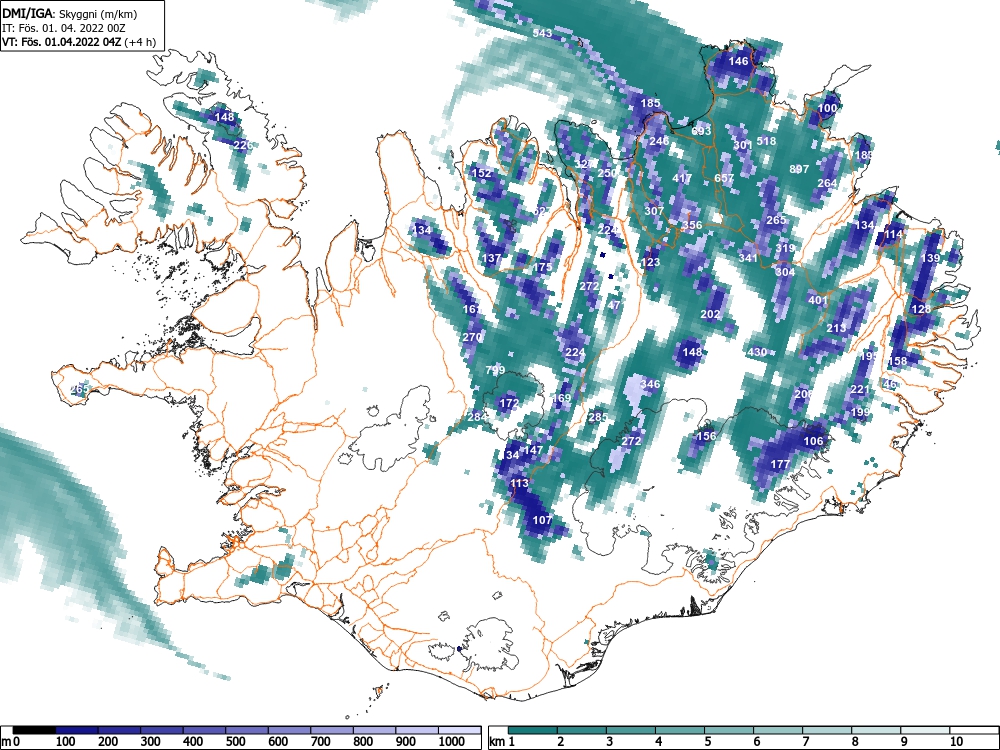Click the visibility value 897 on the map
The width and height of the screenshot is (1000, 750).
(799, 169)
